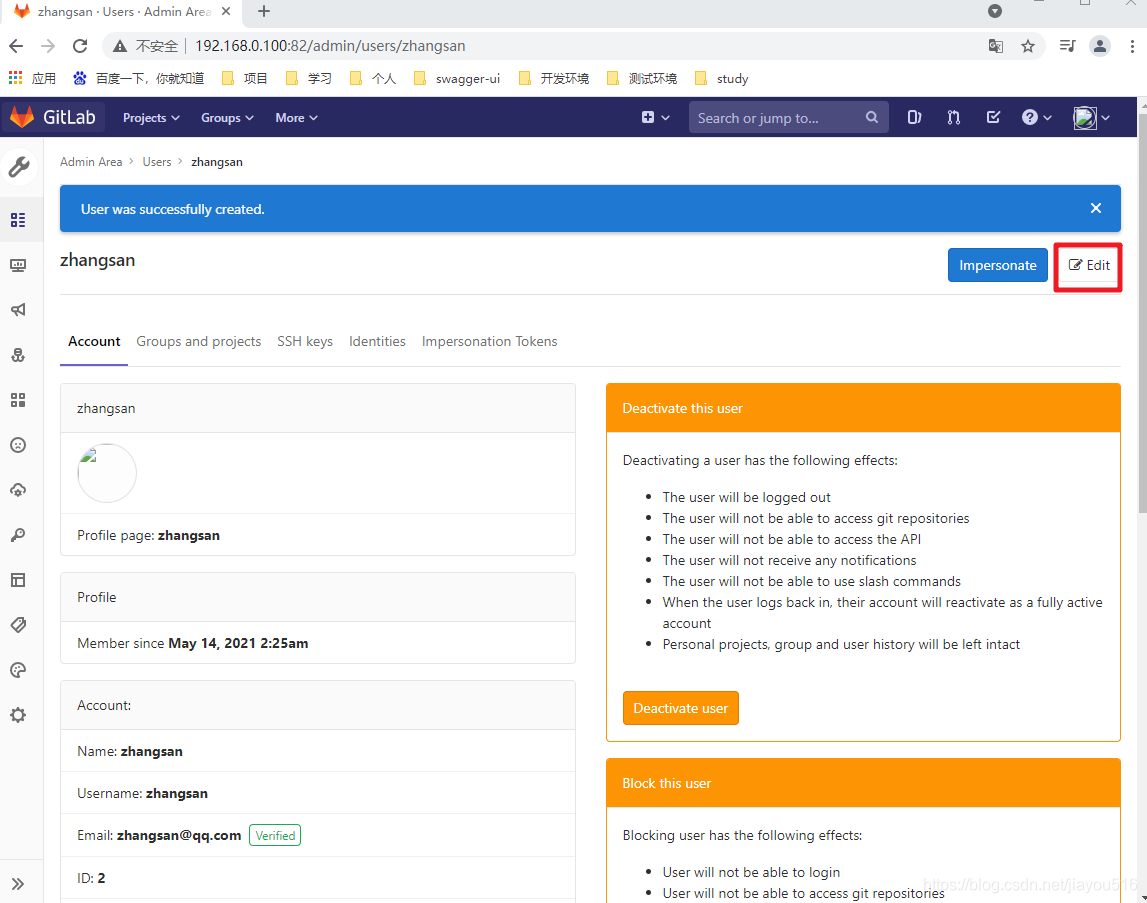The height and width of the screenshot is (903, 1147).
Task: Open the Labels tag icon in sidebar
Action: pyautogui.click(x=21, y=624)
